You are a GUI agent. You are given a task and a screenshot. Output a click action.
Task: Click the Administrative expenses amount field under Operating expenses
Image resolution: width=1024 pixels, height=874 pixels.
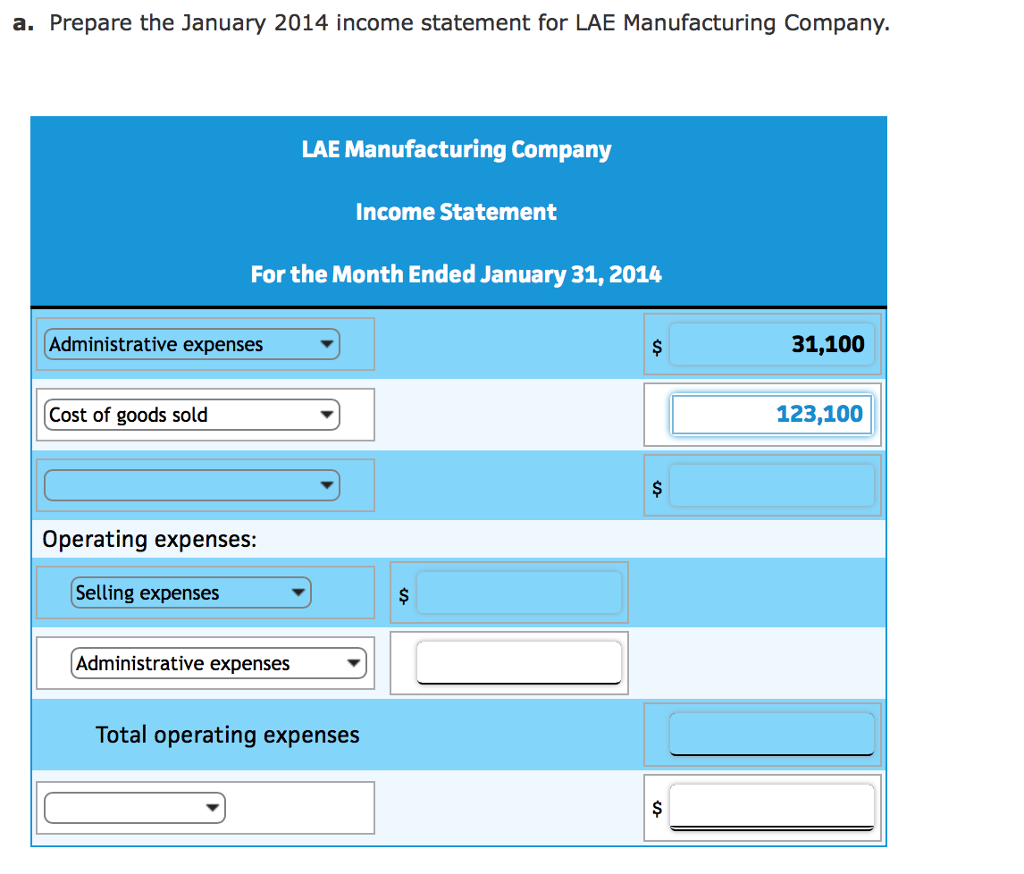519,662
